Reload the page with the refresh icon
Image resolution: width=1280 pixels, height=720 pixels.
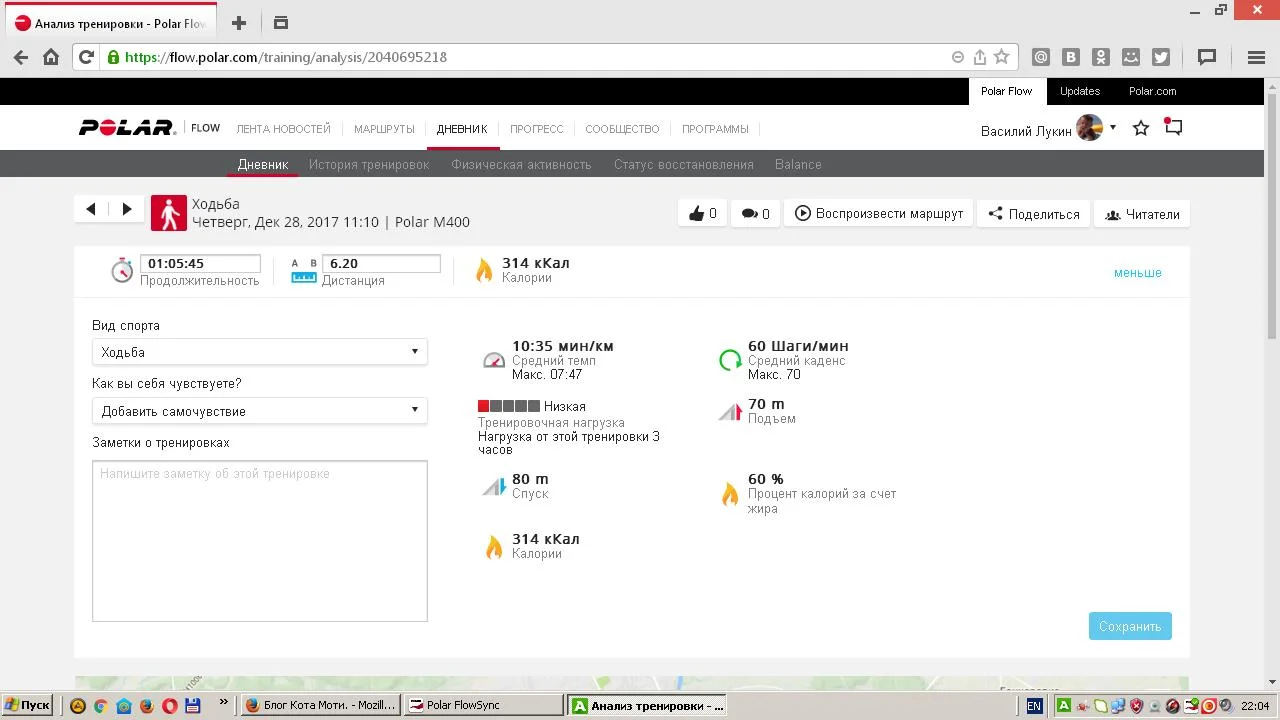tap(86, 57)
